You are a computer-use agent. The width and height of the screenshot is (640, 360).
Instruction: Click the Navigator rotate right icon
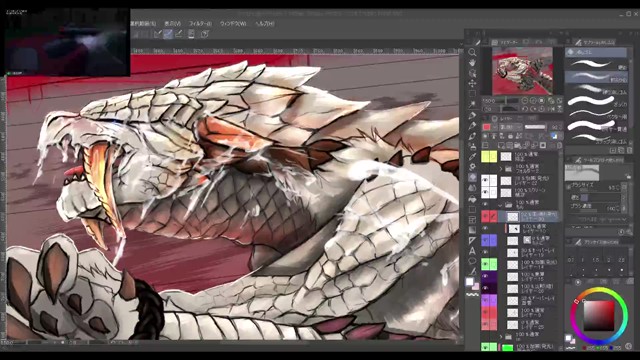click(533, 109)
